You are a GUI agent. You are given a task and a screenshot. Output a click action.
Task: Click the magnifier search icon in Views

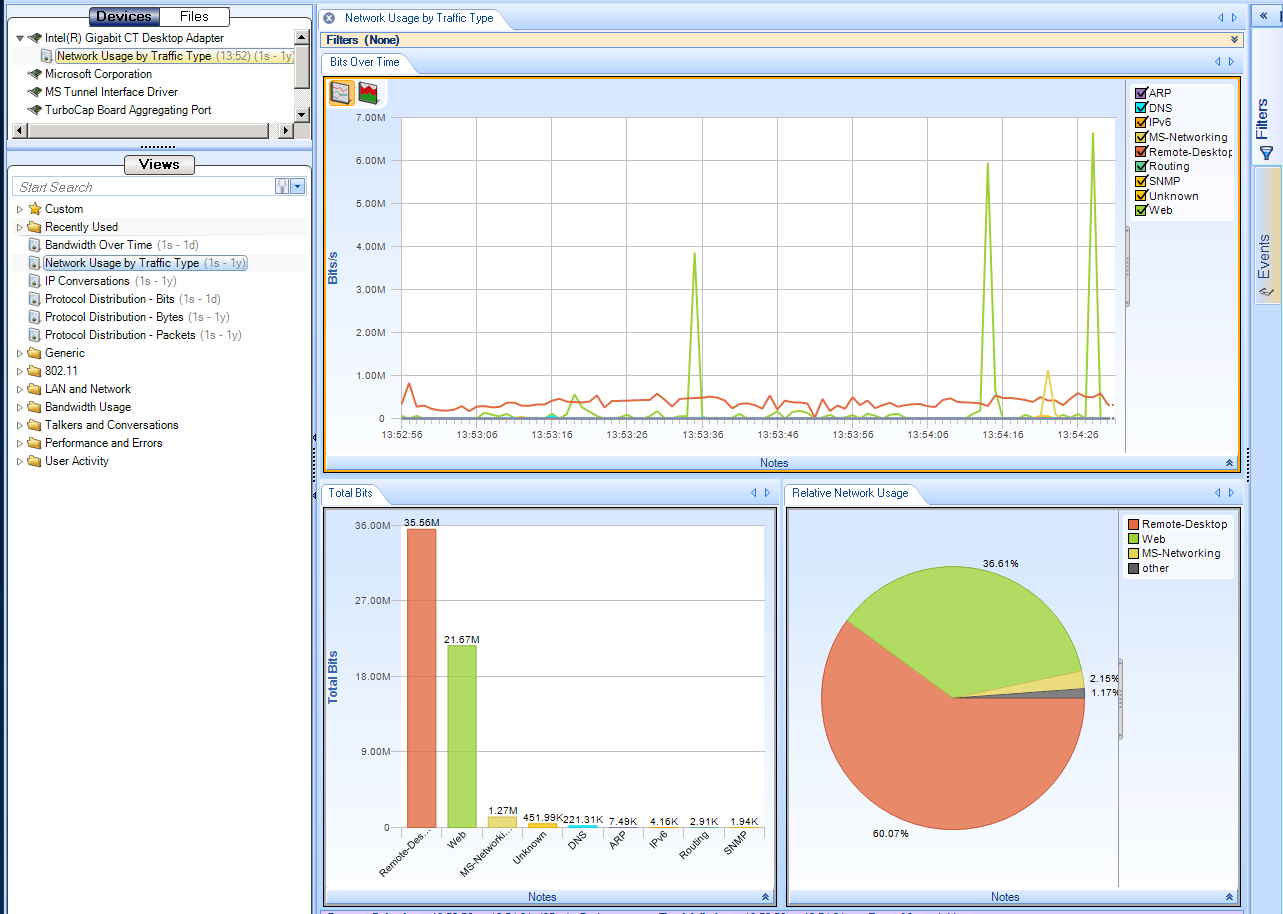pyautogui.click(x=281, y=187)
